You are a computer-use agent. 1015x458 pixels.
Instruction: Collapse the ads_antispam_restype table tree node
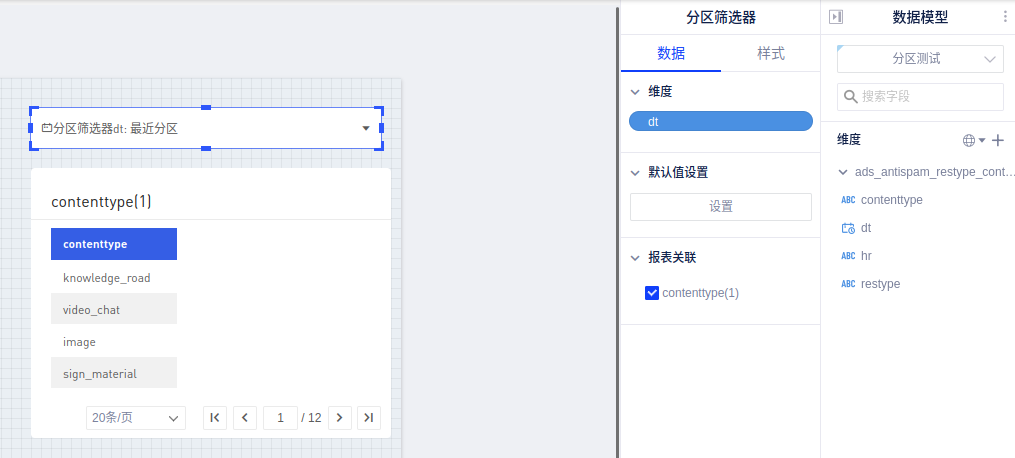pos(843,172)
